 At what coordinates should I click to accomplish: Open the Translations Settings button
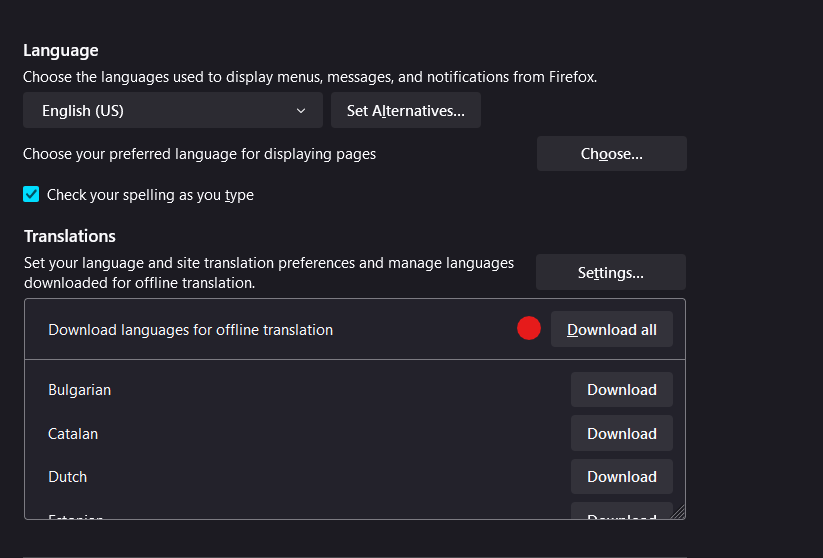pos(610,272)
